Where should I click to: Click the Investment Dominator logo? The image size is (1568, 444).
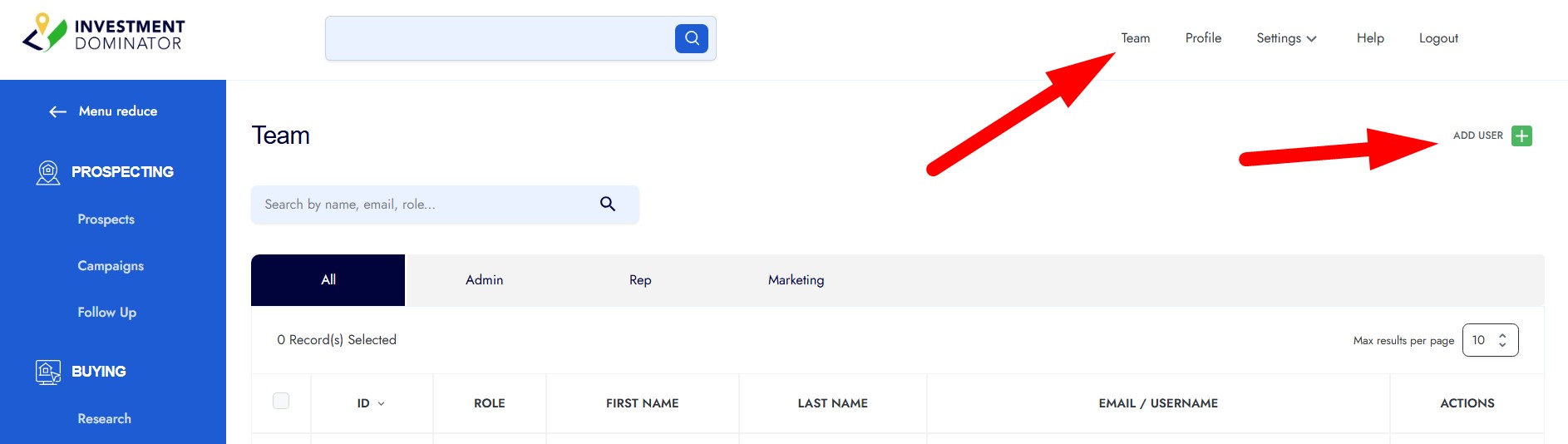pyautogui.click(x=104, y=34)
